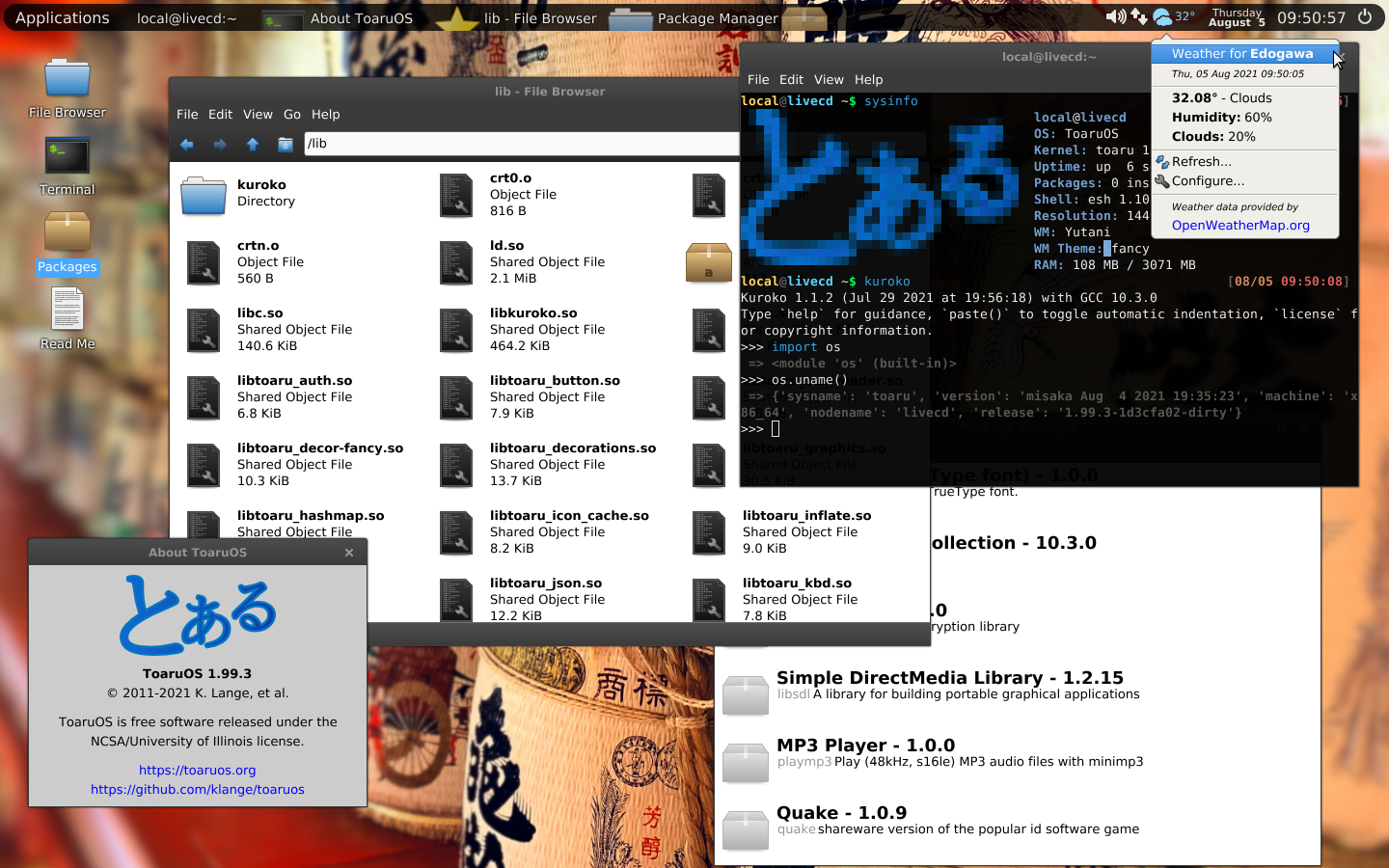Click the date display in top panel
The height and width of the screenshot is (868, 1389).
1237,17
